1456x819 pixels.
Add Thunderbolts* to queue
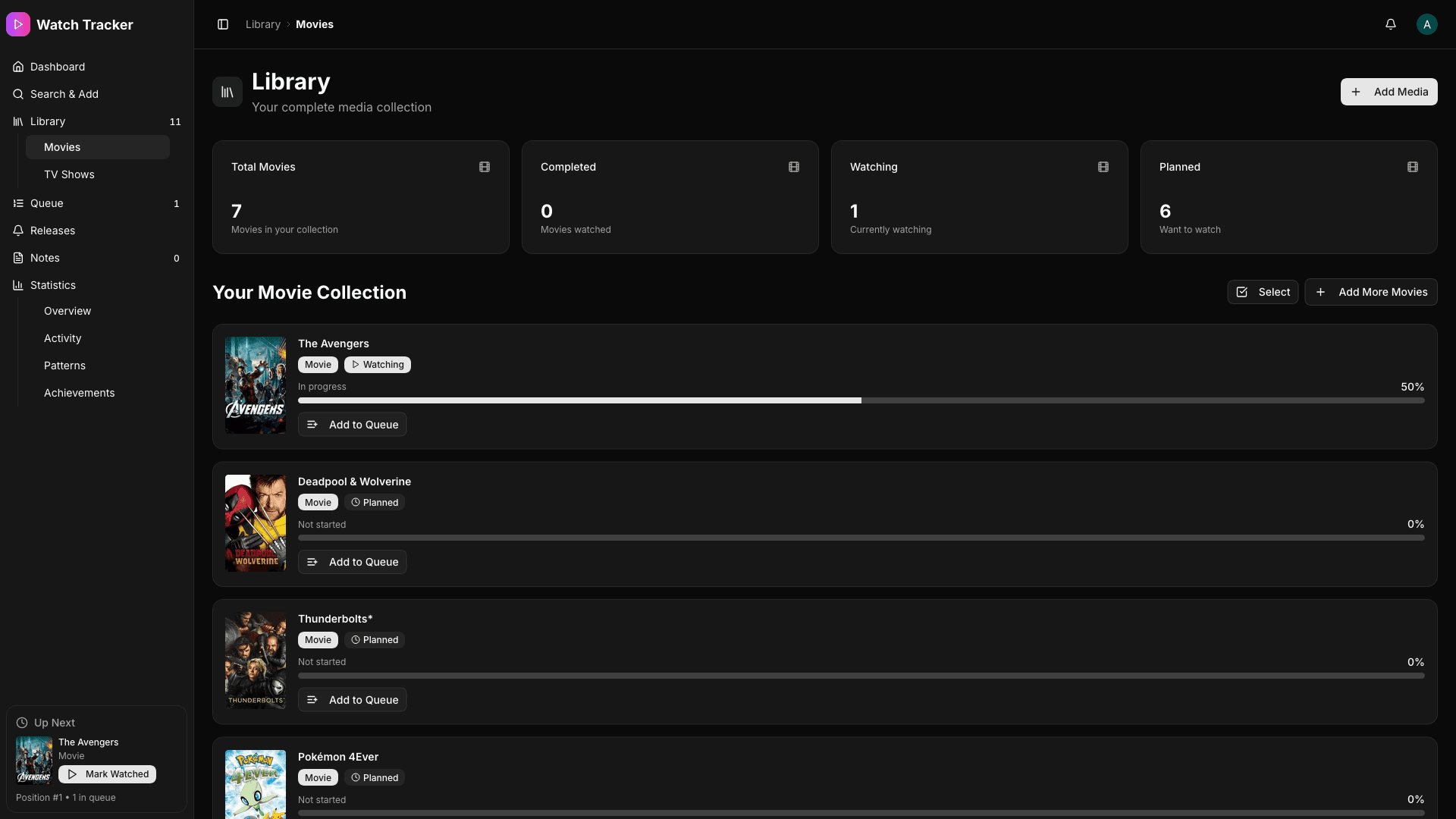(x=352, y=700)
